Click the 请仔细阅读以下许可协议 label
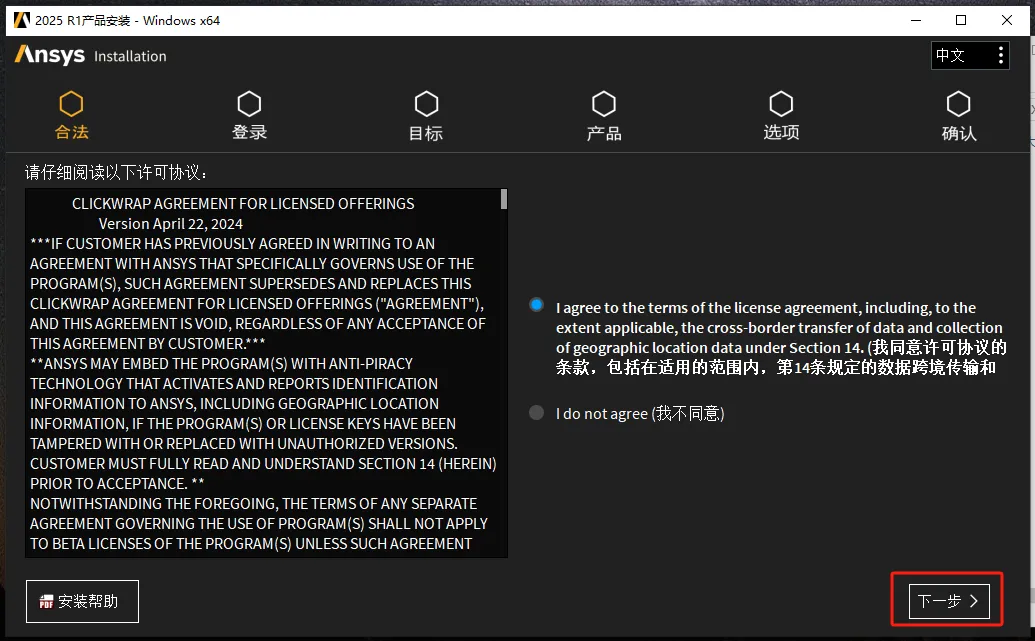This screenshot has height=641, width=1035. click(116, 172)
